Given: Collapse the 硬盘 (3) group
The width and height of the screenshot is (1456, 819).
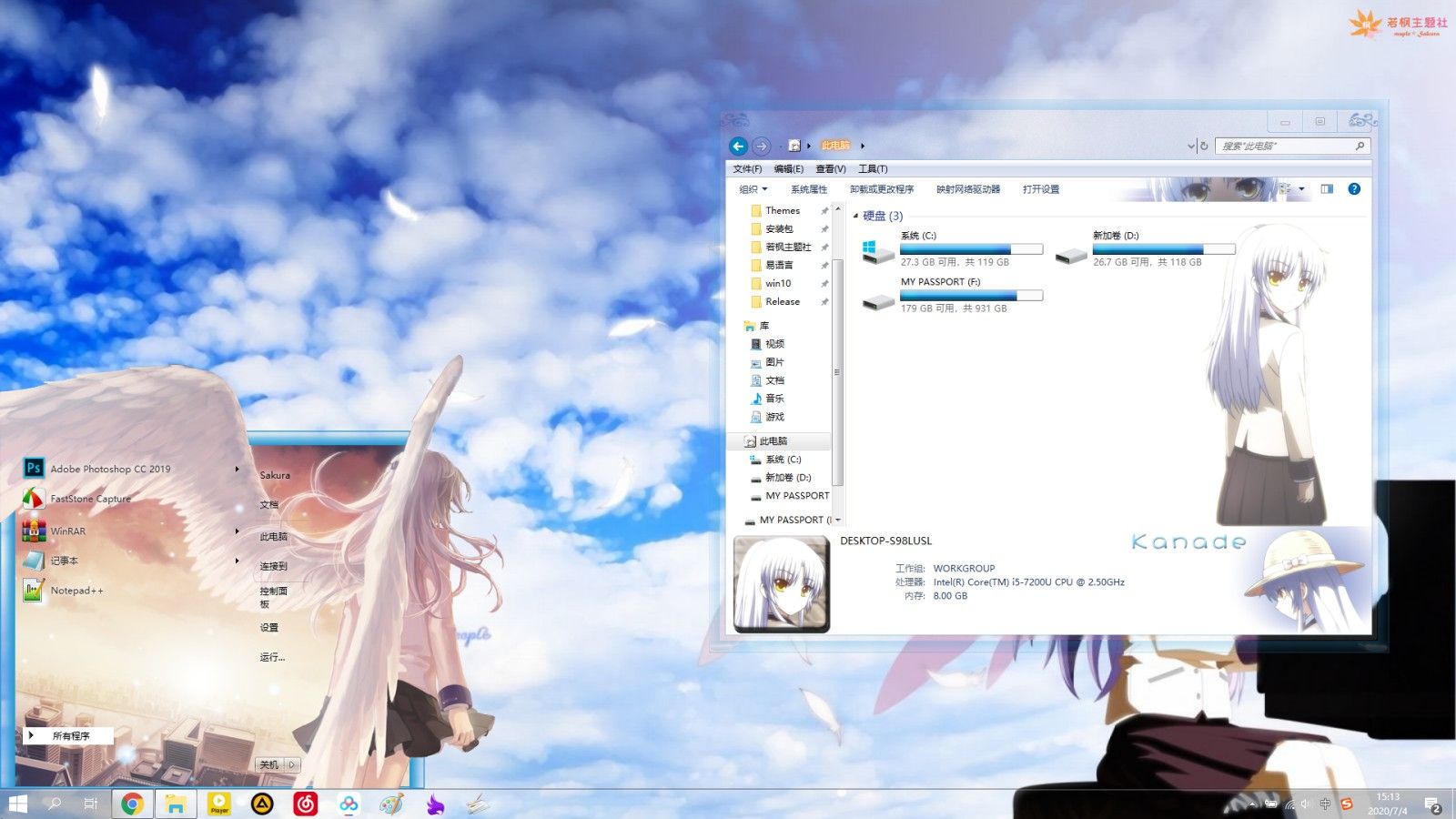Looking at the screenshot, I should [x=855, y=216].
